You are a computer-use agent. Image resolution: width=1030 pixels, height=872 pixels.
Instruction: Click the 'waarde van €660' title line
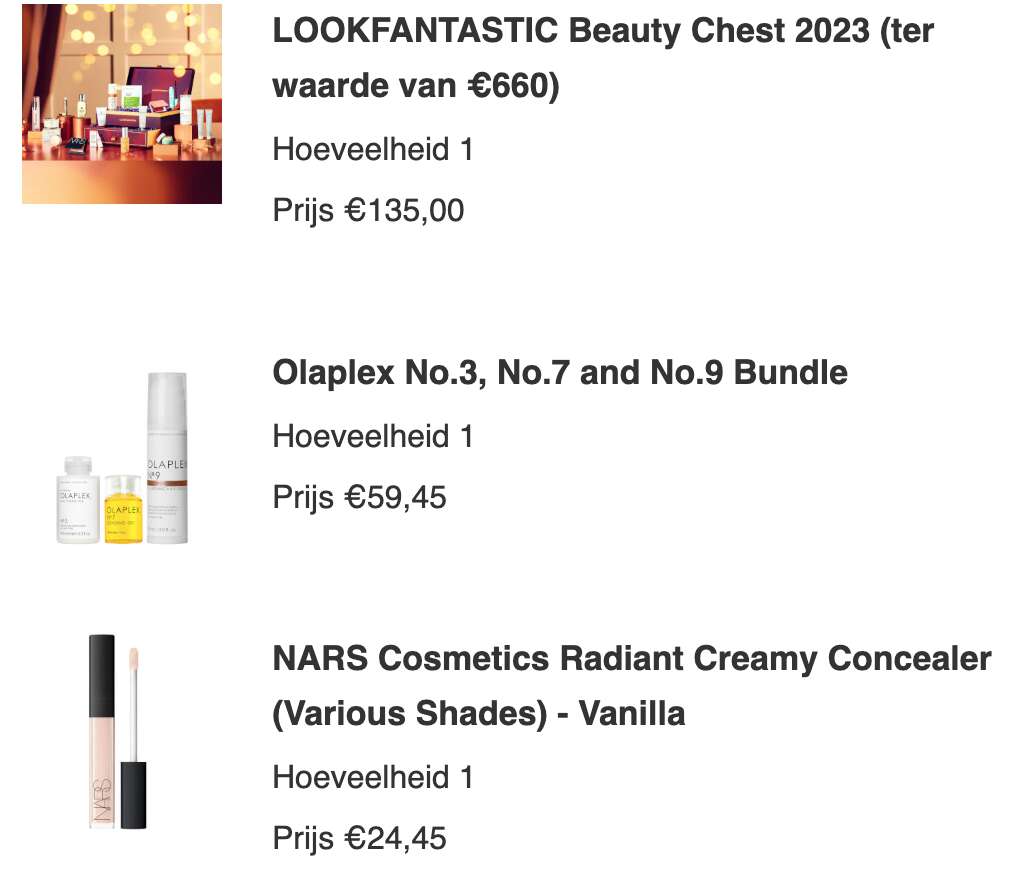(416, 86)
